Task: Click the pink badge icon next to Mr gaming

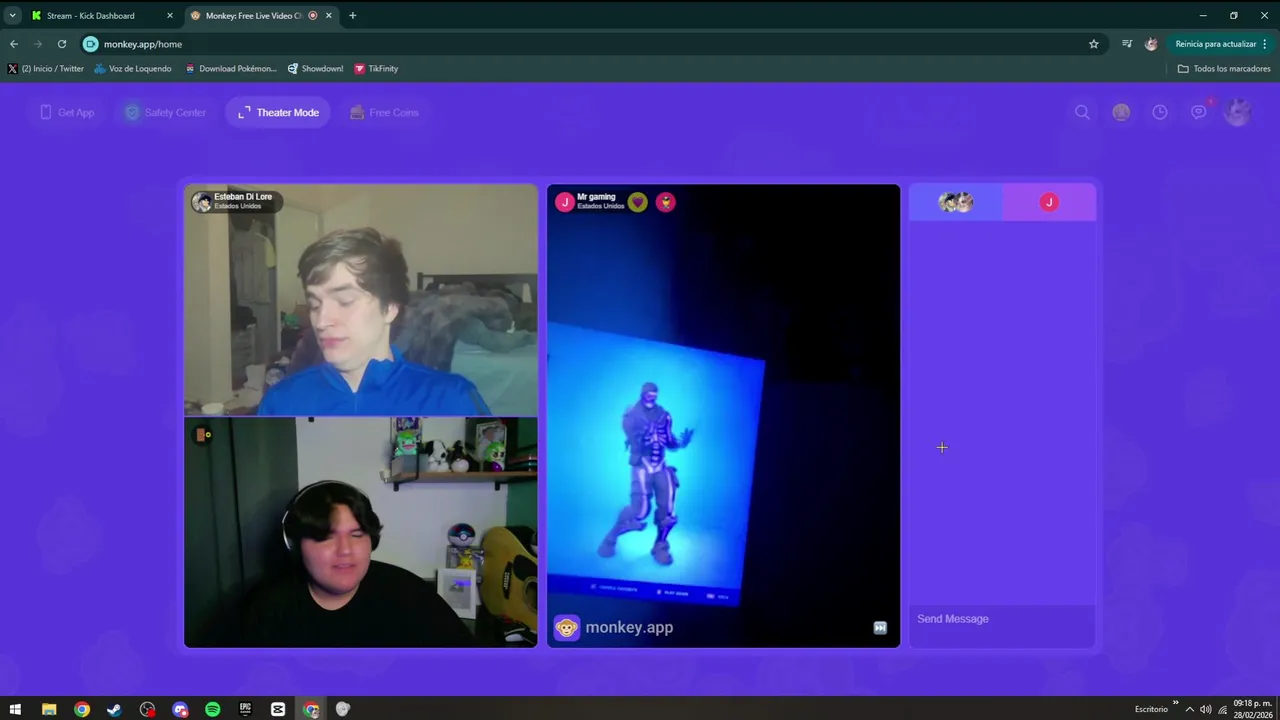Action: coord(666,202)
